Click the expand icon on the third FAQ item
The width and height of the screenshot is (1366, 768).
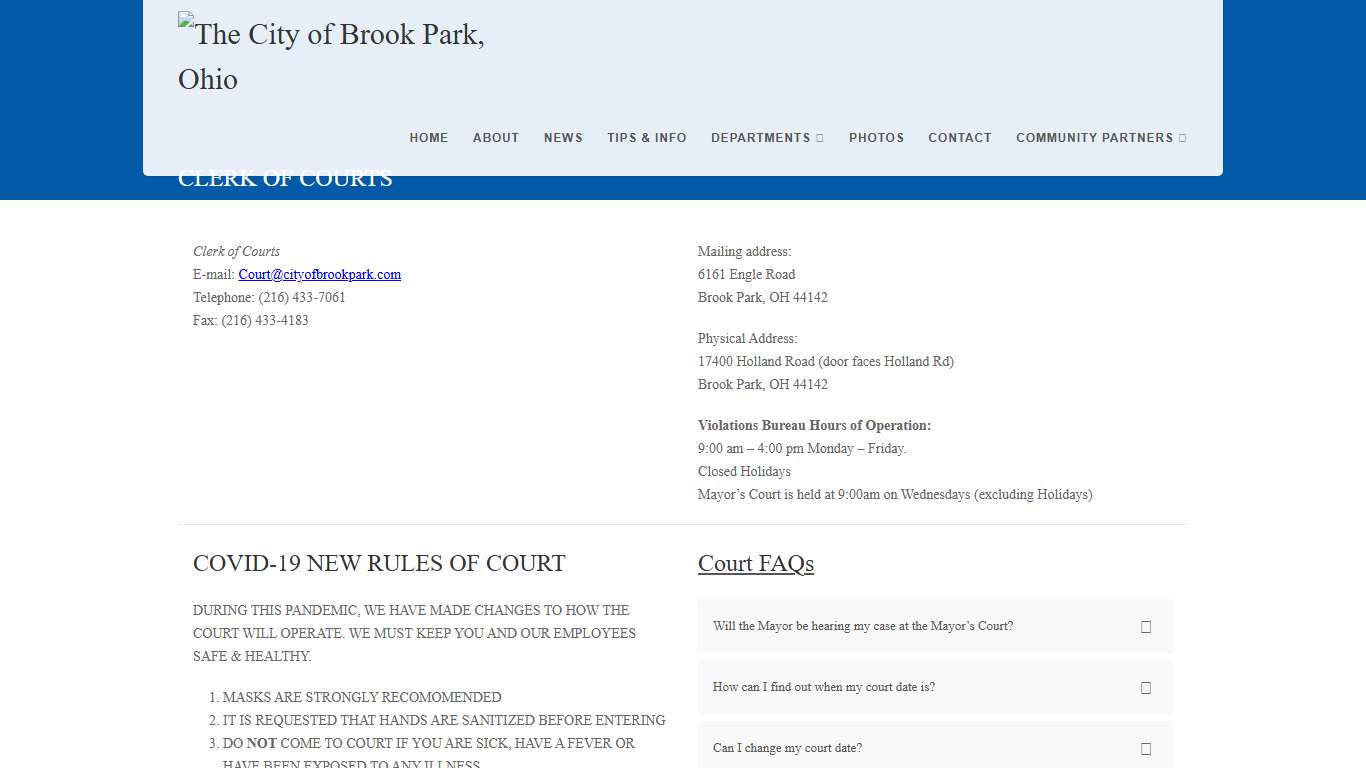(x=1146, y=747)
